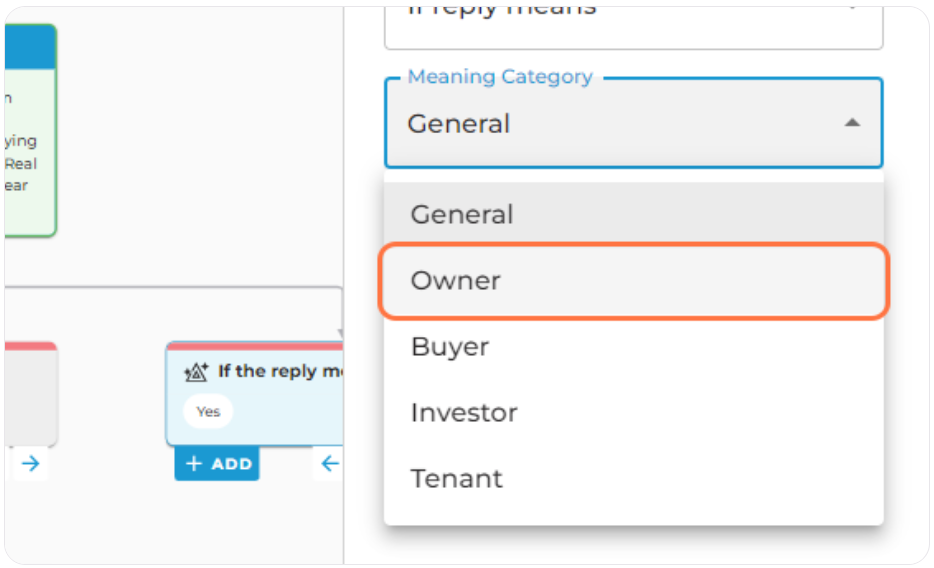Click the left arrow icon beside ADD

(329, 463)
